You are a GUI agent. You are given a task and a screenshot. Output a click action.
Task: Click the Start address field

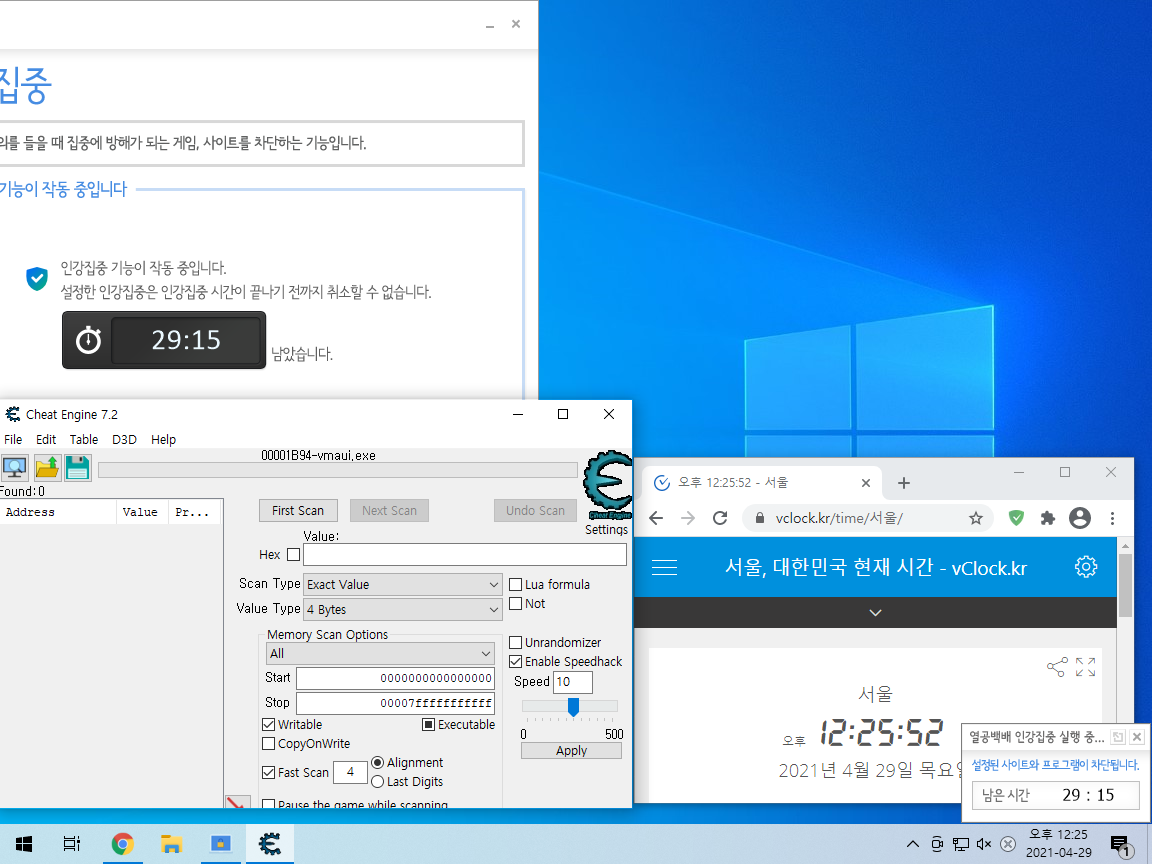coord(395,678)
